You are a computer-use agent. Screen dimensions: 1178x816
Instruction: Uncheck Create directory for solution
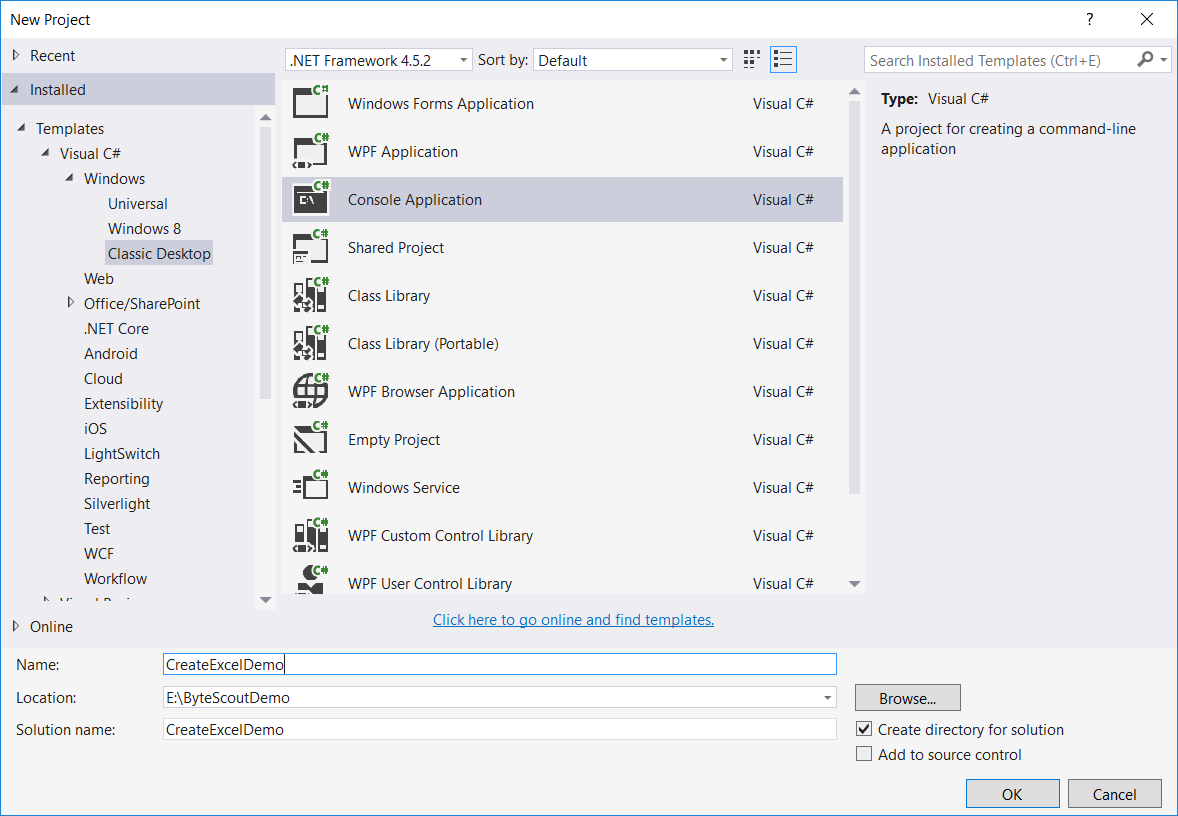[865, 730]
